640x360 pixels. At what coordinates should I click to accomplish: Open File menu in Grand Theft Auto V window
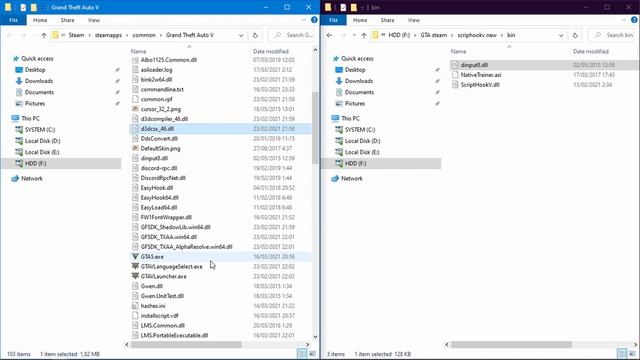(13, 20)
